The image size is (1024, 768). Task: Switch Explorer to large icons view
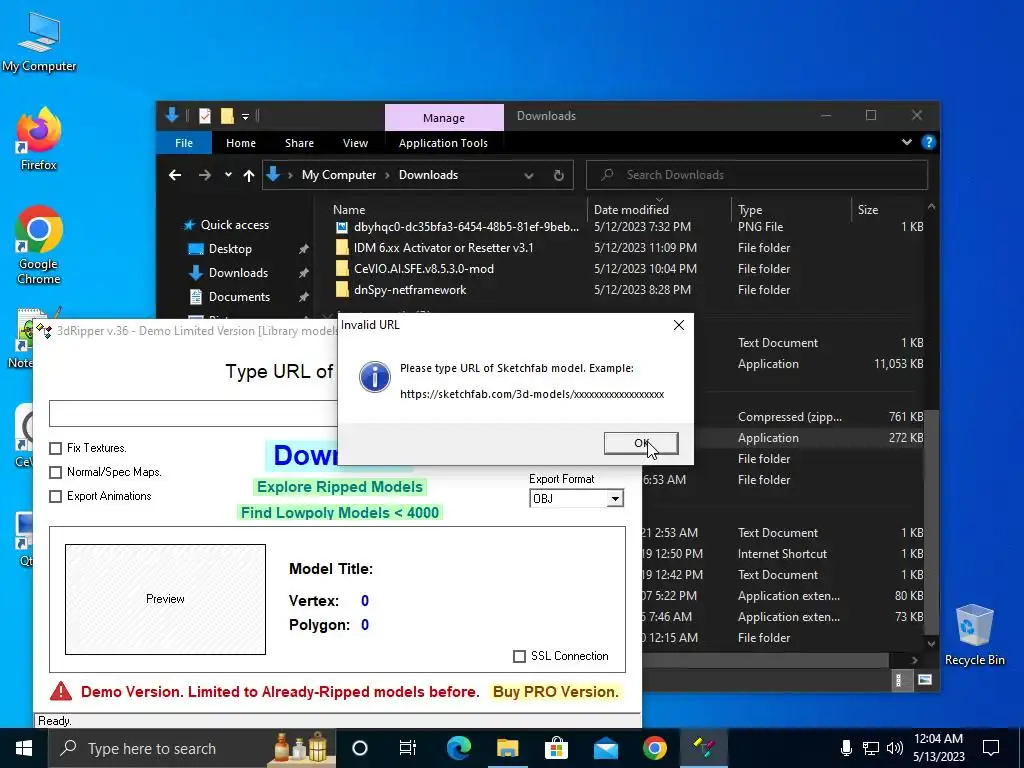tap(924, 680)
